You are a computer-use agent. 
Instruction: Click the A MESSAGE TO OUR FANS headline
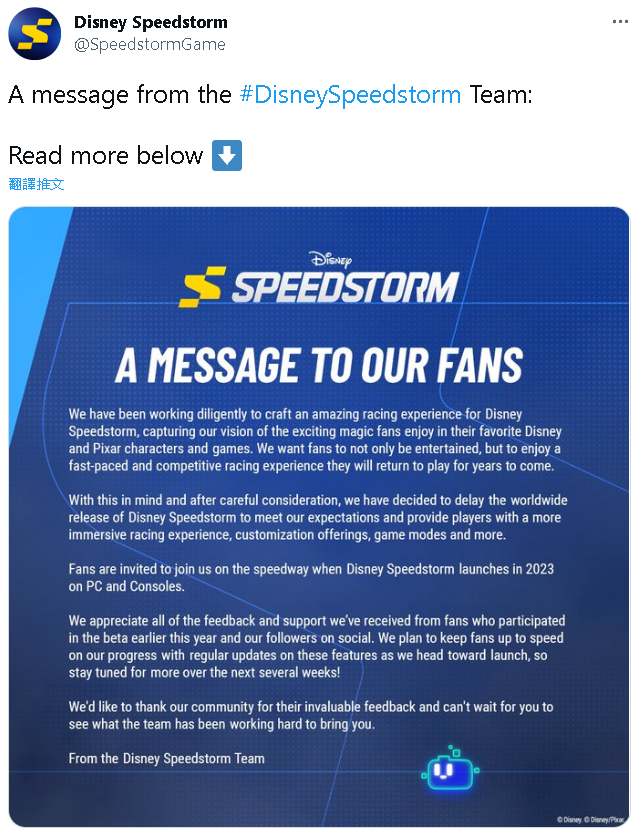click(x=319, y=365)
